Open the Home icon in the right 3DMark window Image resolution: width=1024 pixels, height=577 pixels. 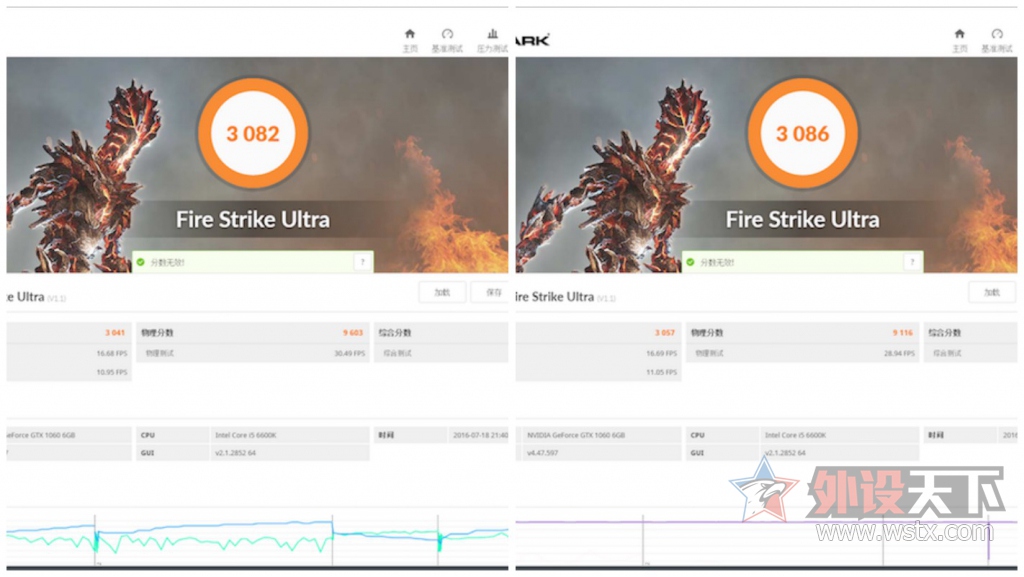(x=959, y=34)
